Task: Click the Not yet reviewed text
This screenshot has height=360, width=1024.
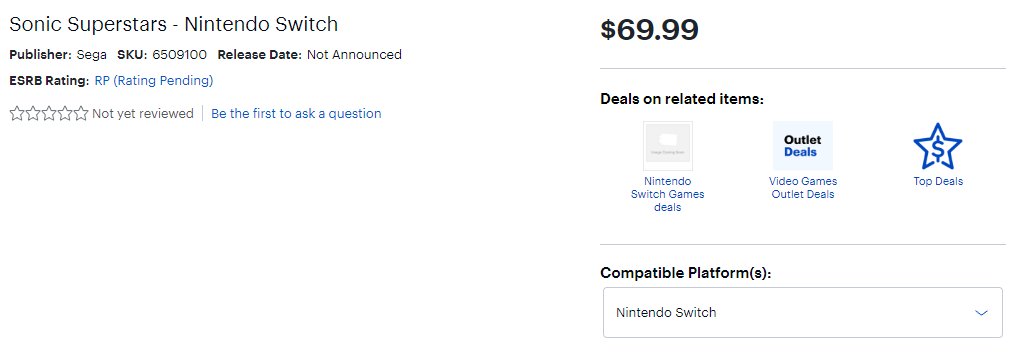Action: point(143,114)
